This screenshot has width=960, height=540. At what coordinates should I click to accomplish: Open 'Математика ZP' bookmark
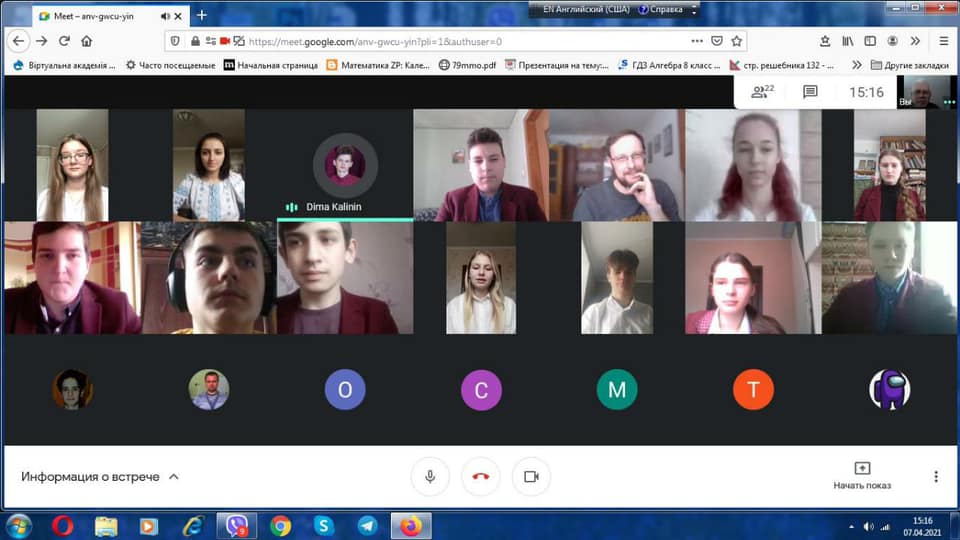coord(378,65)
